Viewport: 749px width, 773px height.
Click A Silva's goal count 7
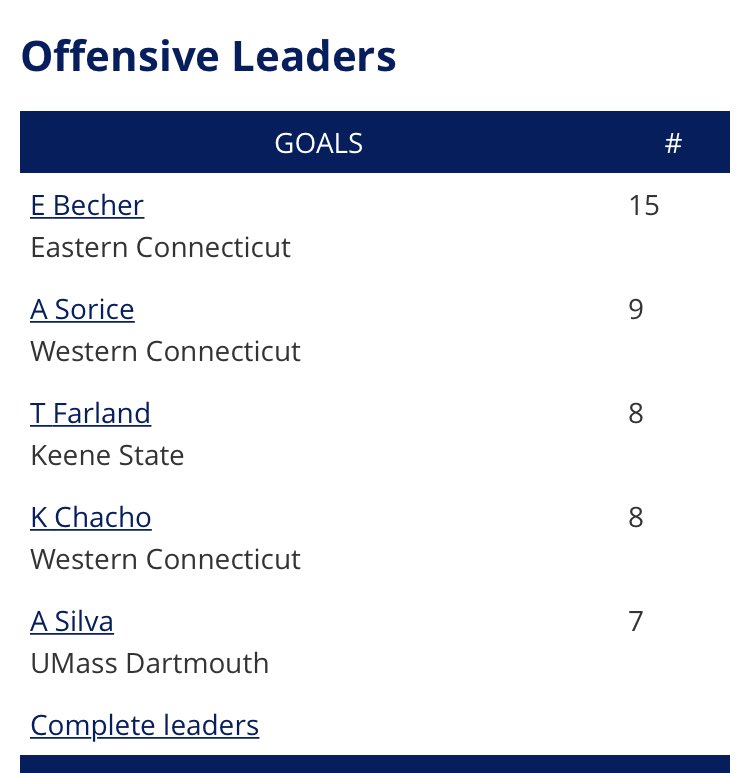click(636, 621)
